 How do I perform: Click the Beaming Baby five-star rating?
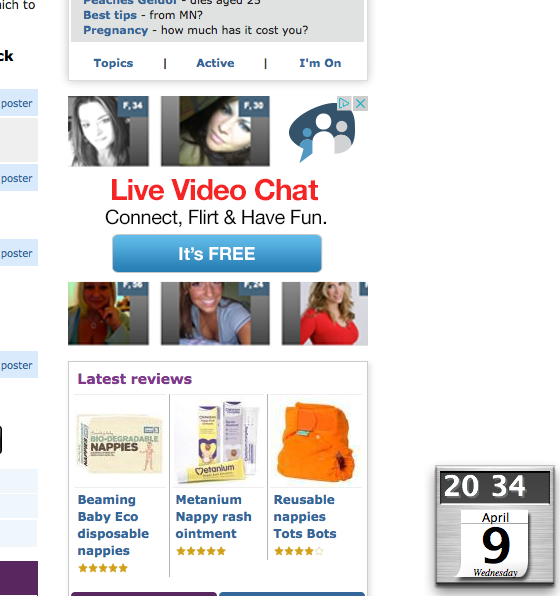103,568
